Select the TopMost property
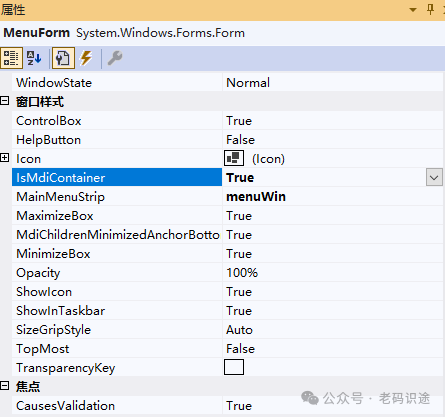Screen dimensions: 445x417 [x=43, y=349]
